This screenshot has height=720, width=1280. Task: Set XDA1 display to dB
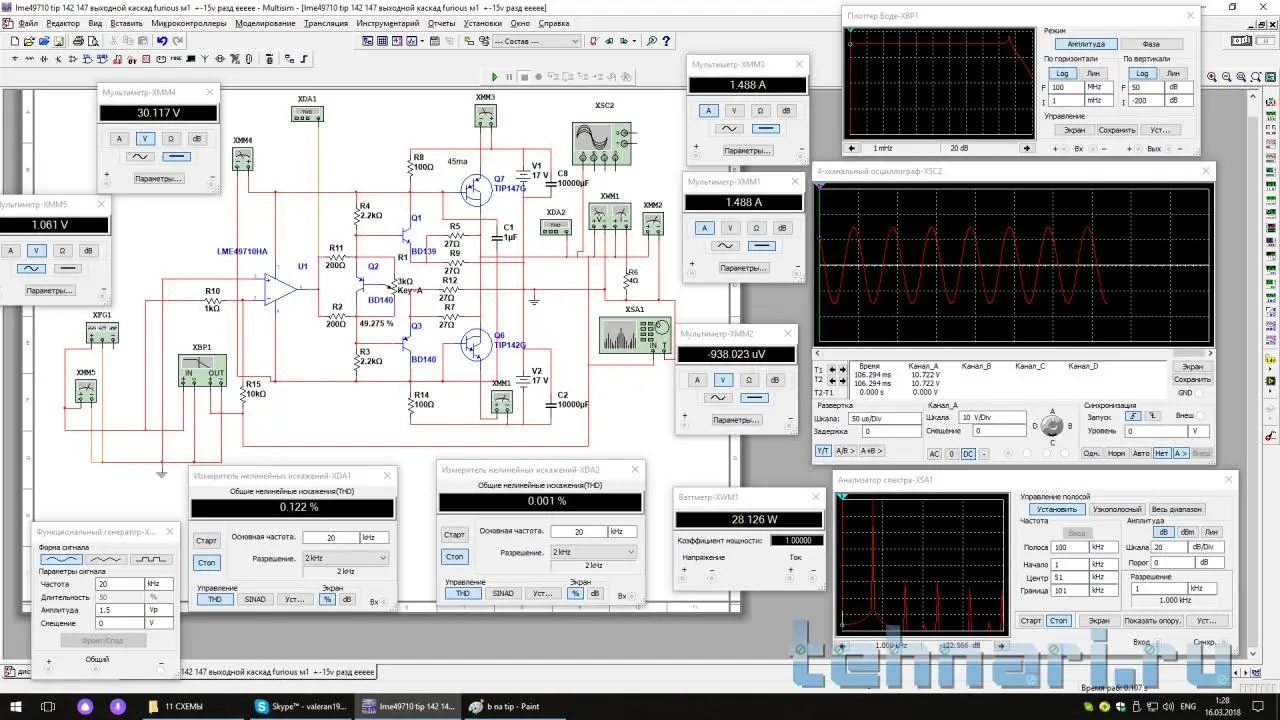(348, 599)
